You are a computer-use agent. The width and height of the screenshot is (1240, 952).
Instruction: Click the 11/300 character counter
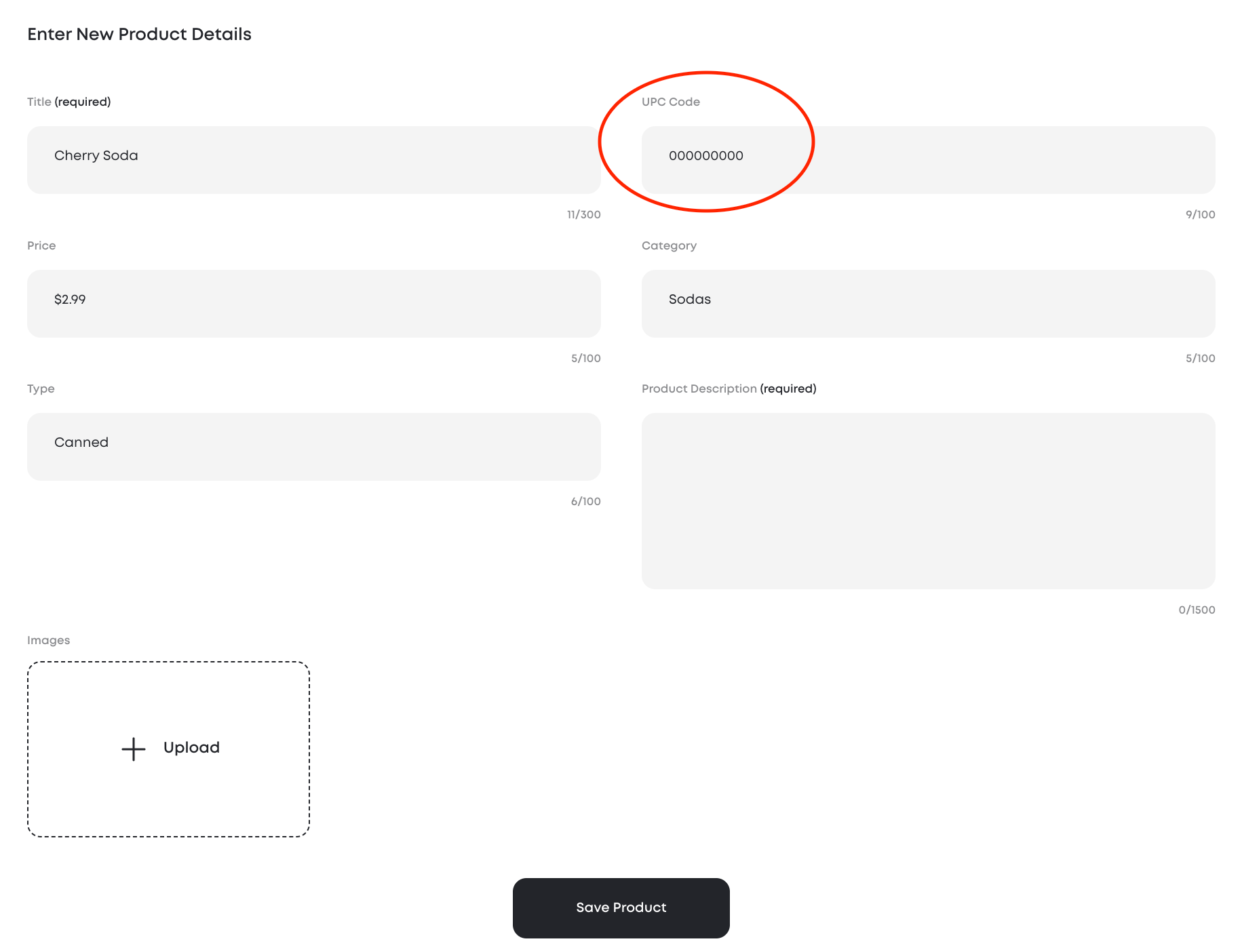click(584, 214)
